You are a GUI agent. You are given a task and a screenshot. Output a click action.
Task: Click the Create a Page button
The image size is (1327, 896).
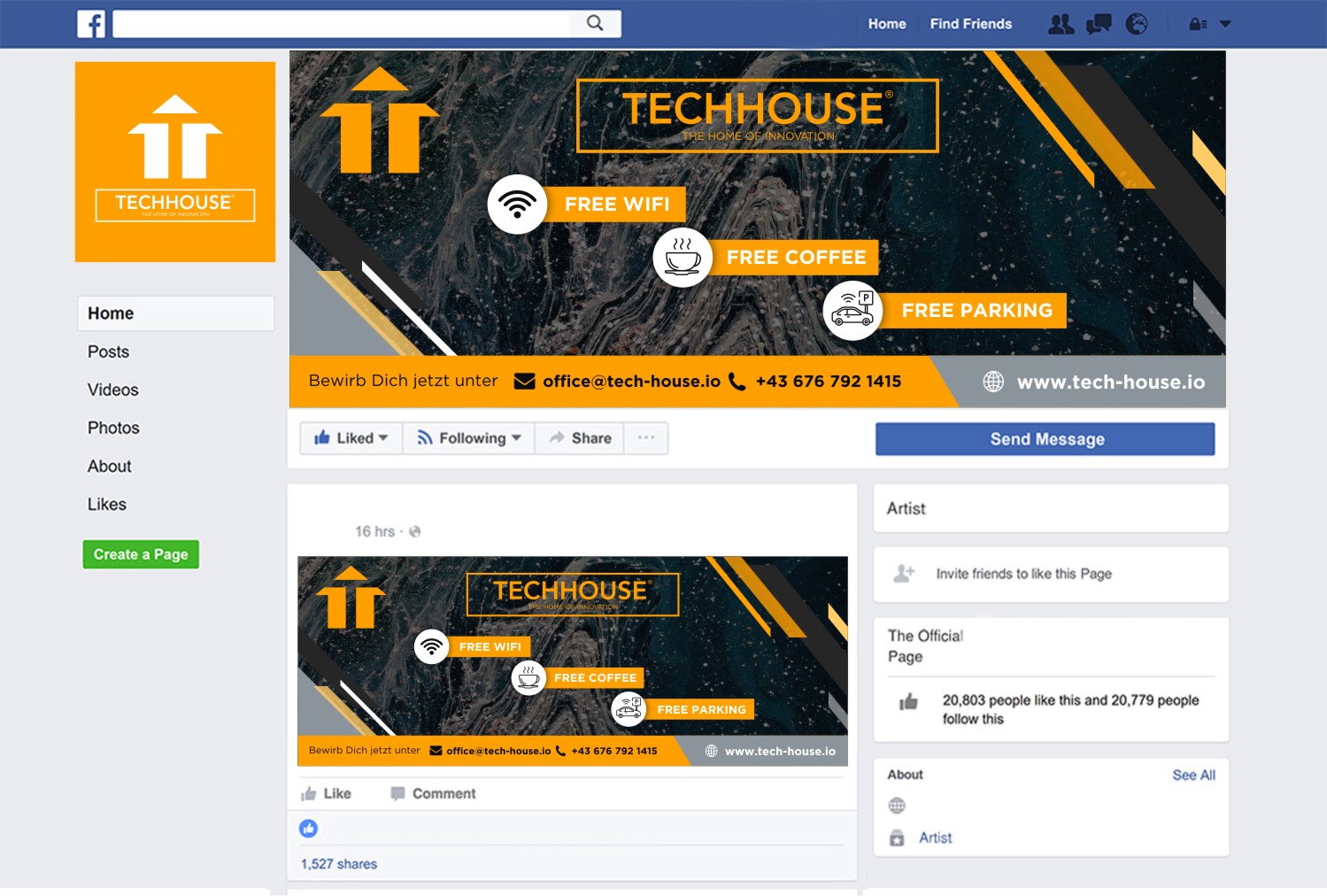pyautogui.click(x=141, y=554)
